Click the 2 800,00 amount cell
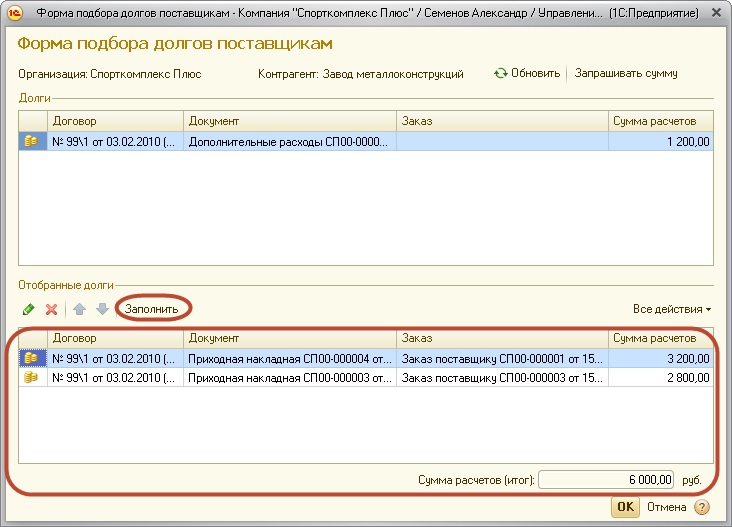732x527 pixels. click(661, 378)
